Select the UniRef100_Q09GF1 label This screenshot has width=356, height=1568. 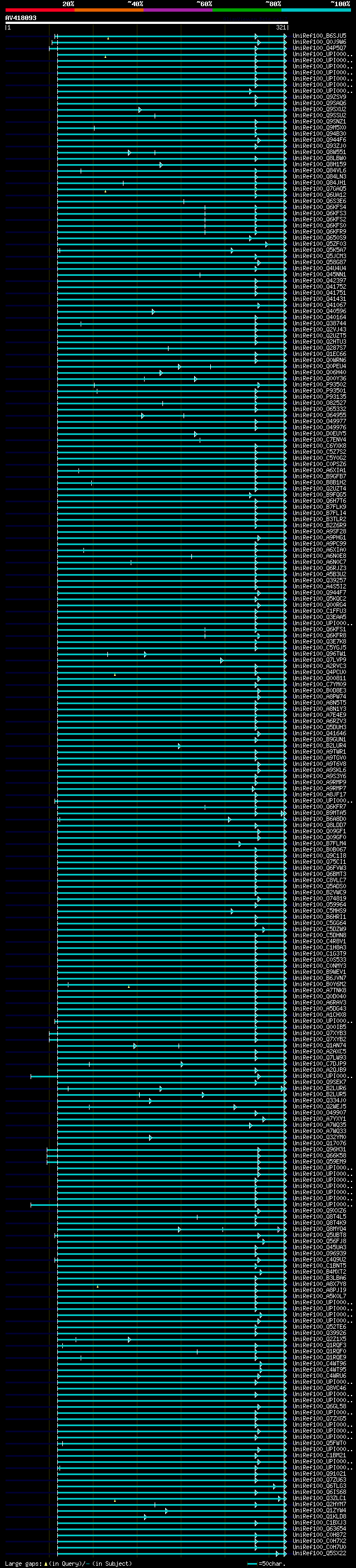click(x=319, y=831)
